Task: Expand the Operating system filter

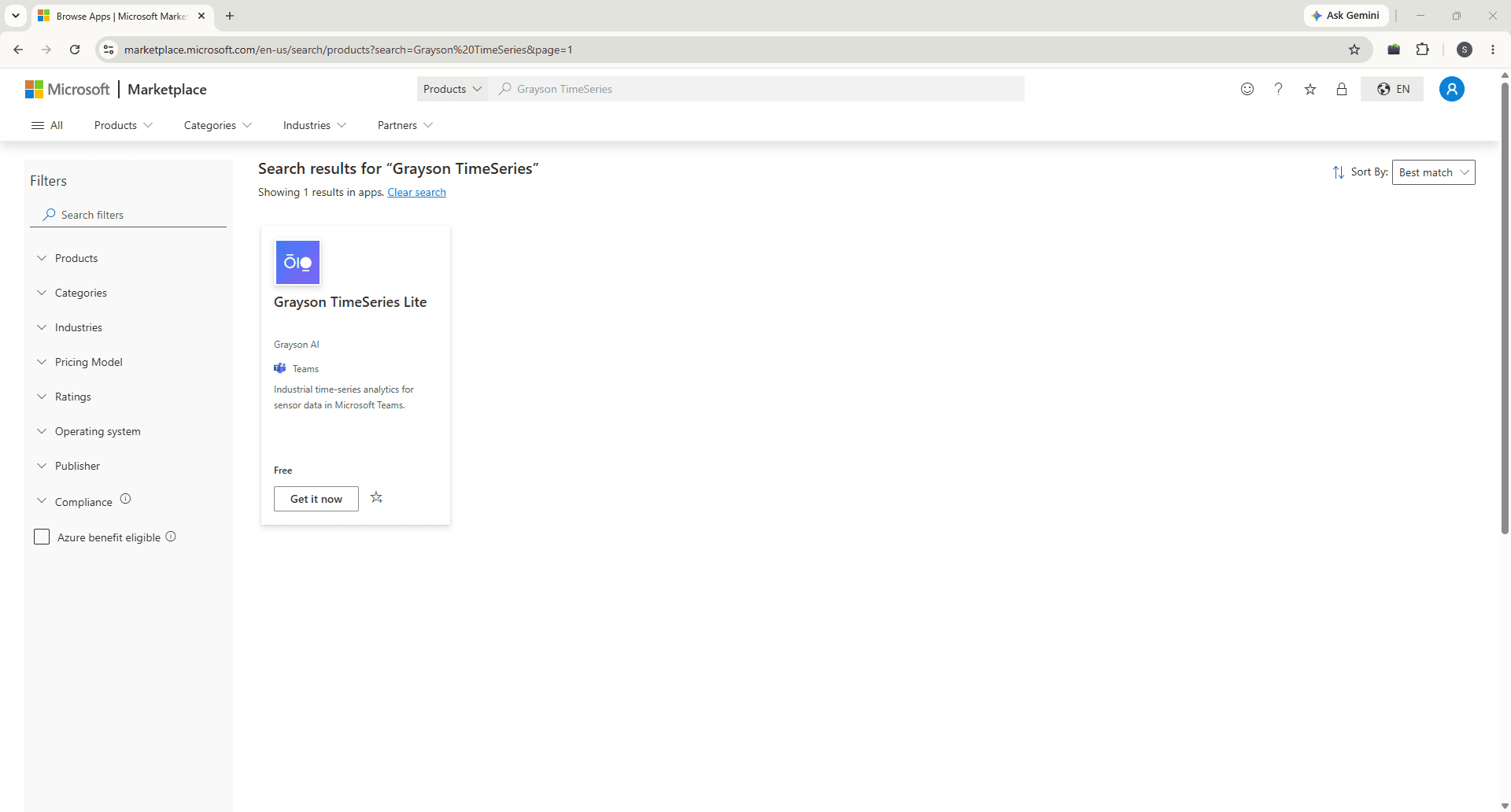Action: [x=88, y=431]
